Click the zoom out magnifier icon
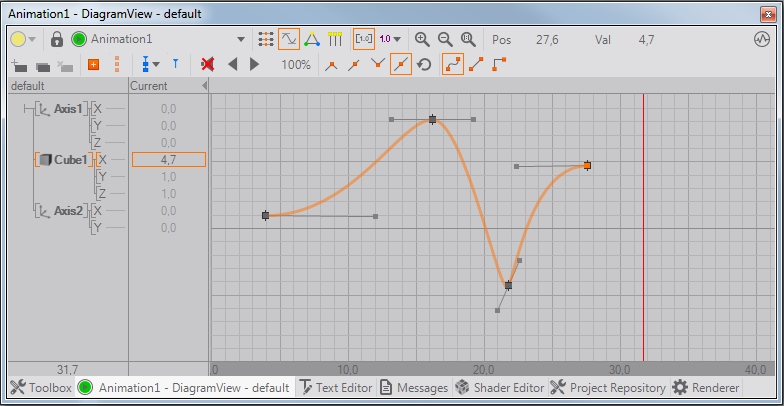This screenshot has height=406, width=784. pyautogui.click(x=445, y=39)
